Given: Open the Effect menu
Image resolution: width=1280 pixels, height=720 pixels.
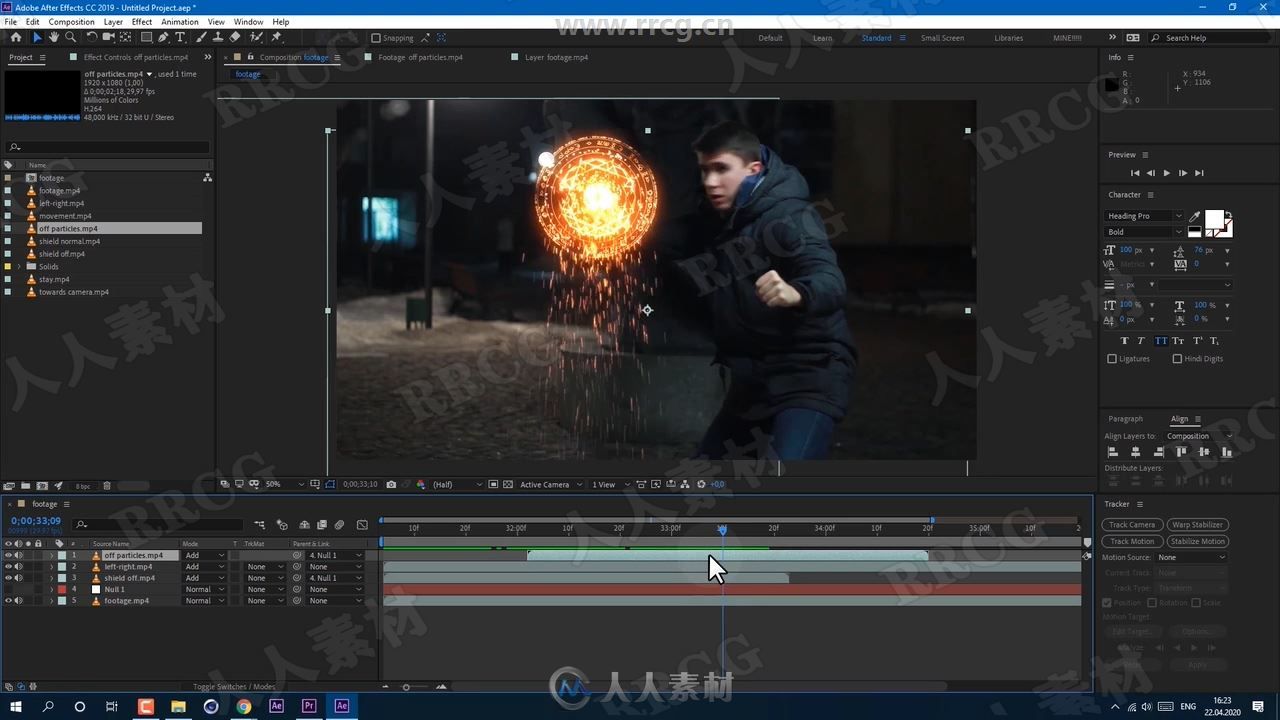Looking at the screenshot, I should tap(142, 22).
